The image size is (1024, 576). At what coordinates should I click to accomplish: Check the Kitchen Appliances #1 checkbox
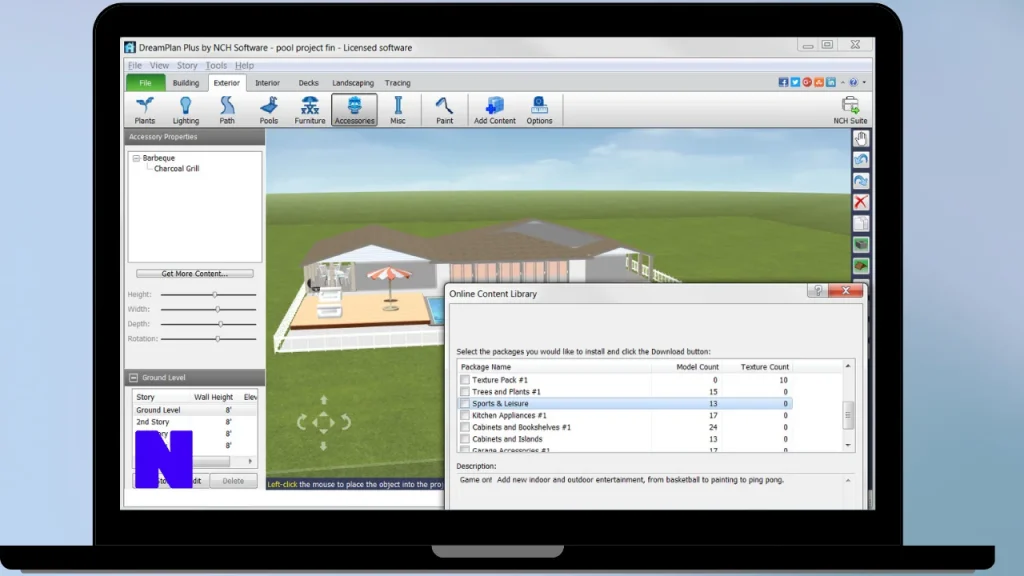464,415
